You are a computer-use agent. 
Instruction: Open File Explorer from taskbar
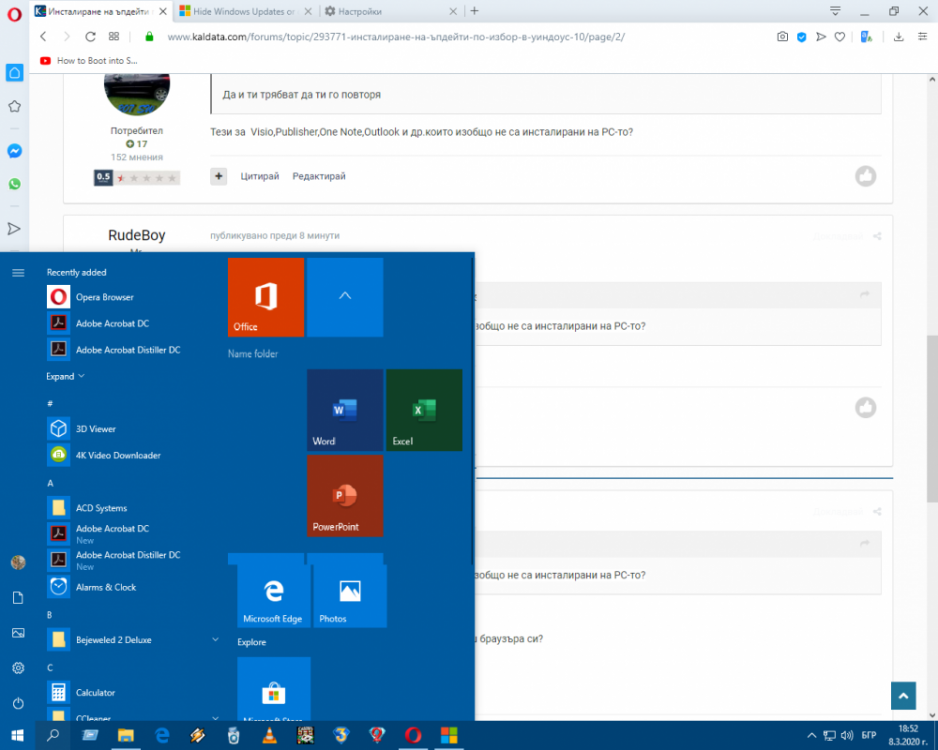126,735
